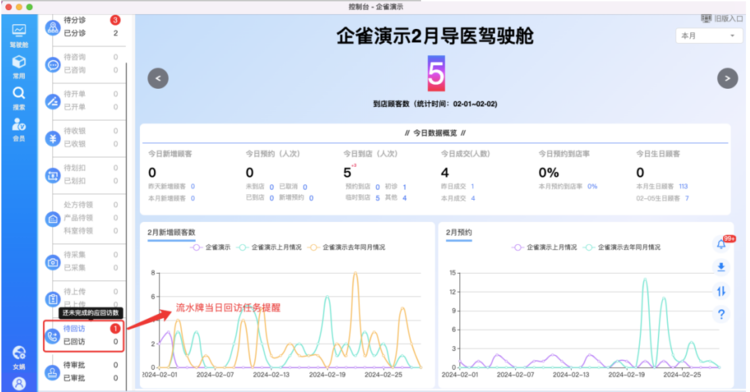Click the big 5 到店顾客数 figure
Viewport: 750px width, 392px height.
pos(436,73)
